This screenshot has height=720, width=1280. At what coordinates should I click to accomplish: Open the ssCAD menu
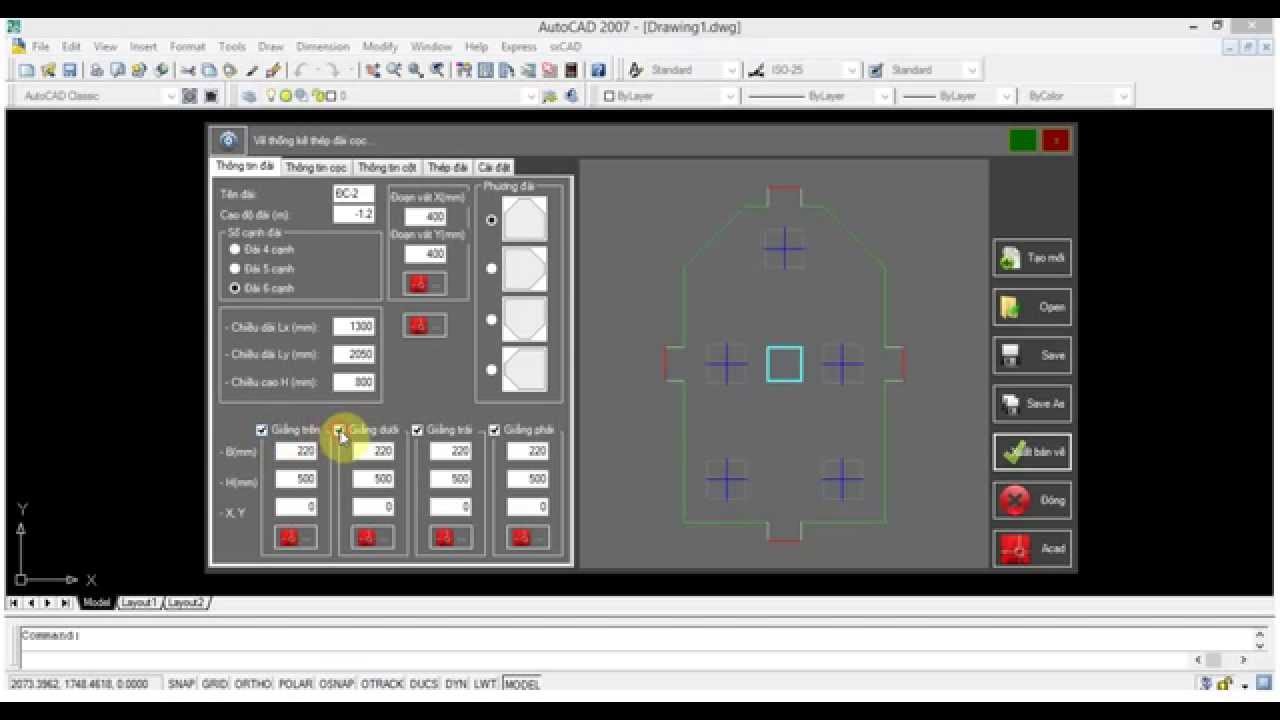pyautogui.click(x=565, y=47)
